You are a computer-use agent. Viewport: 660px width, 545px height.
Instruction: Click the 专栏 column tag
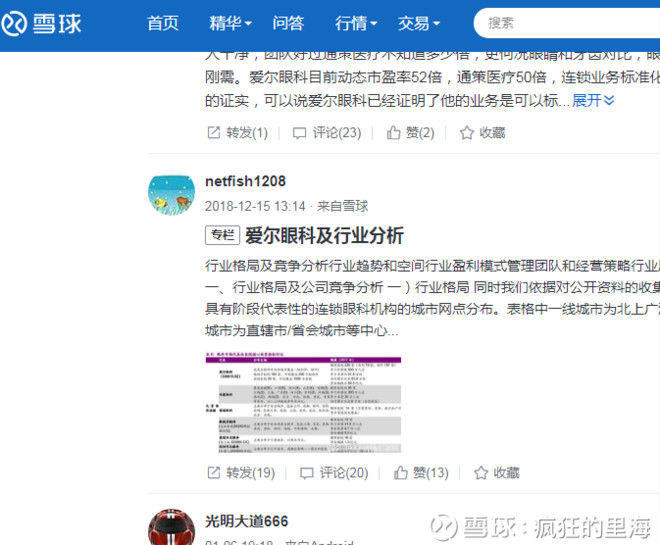pos(222,235)
